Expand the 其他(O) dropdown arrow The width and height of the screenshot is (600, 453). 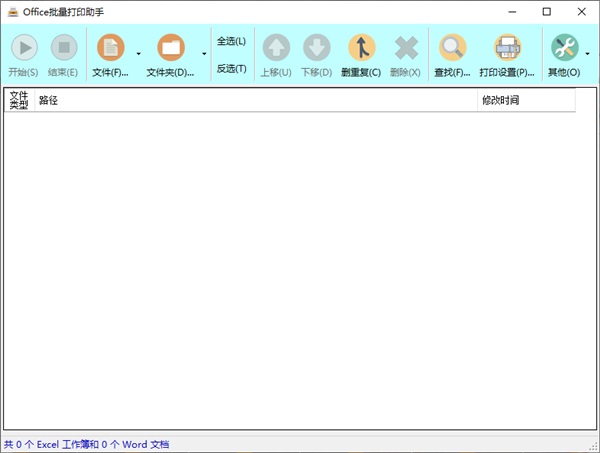588,54
